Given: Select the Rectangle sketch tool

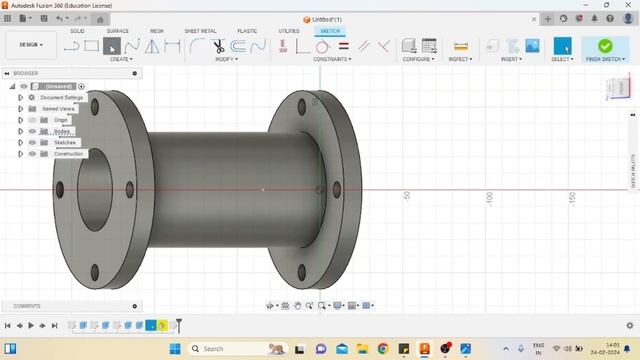Looking at the screenshot, I should [91, 46].
